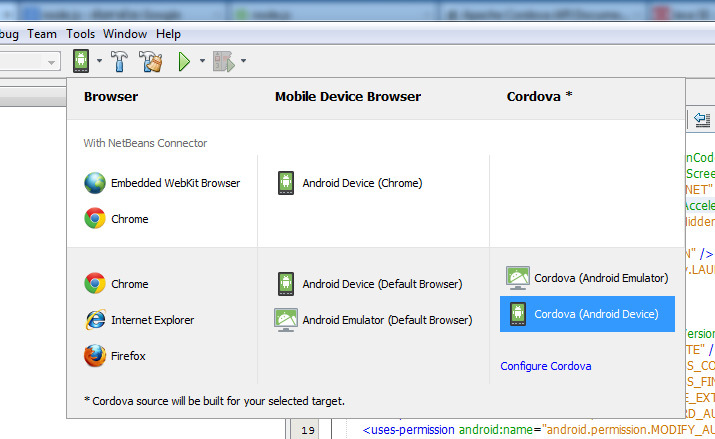Open the Tools menu

[x=81, y=33]
